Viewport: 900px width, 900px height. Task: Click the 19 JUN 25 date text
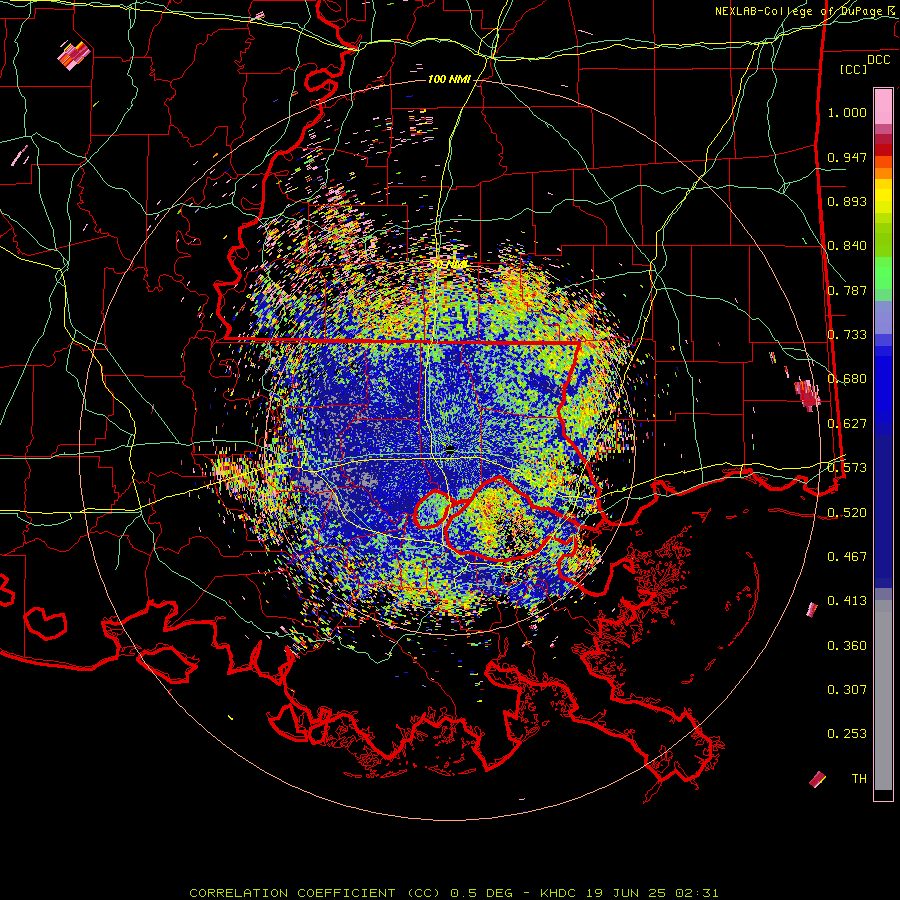pos(626,893)
